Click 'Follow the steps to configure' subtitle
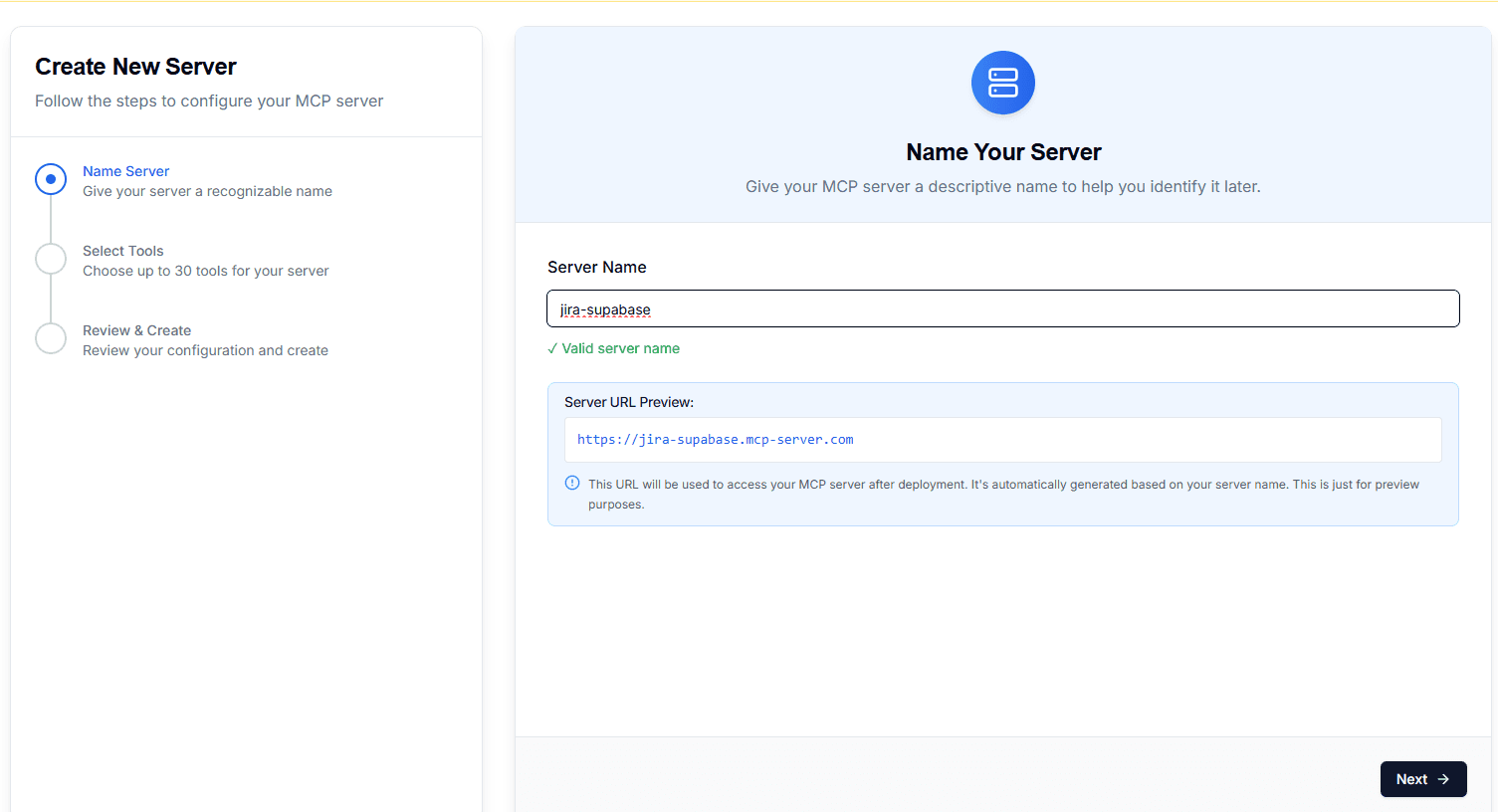 [x=209, y=101]
